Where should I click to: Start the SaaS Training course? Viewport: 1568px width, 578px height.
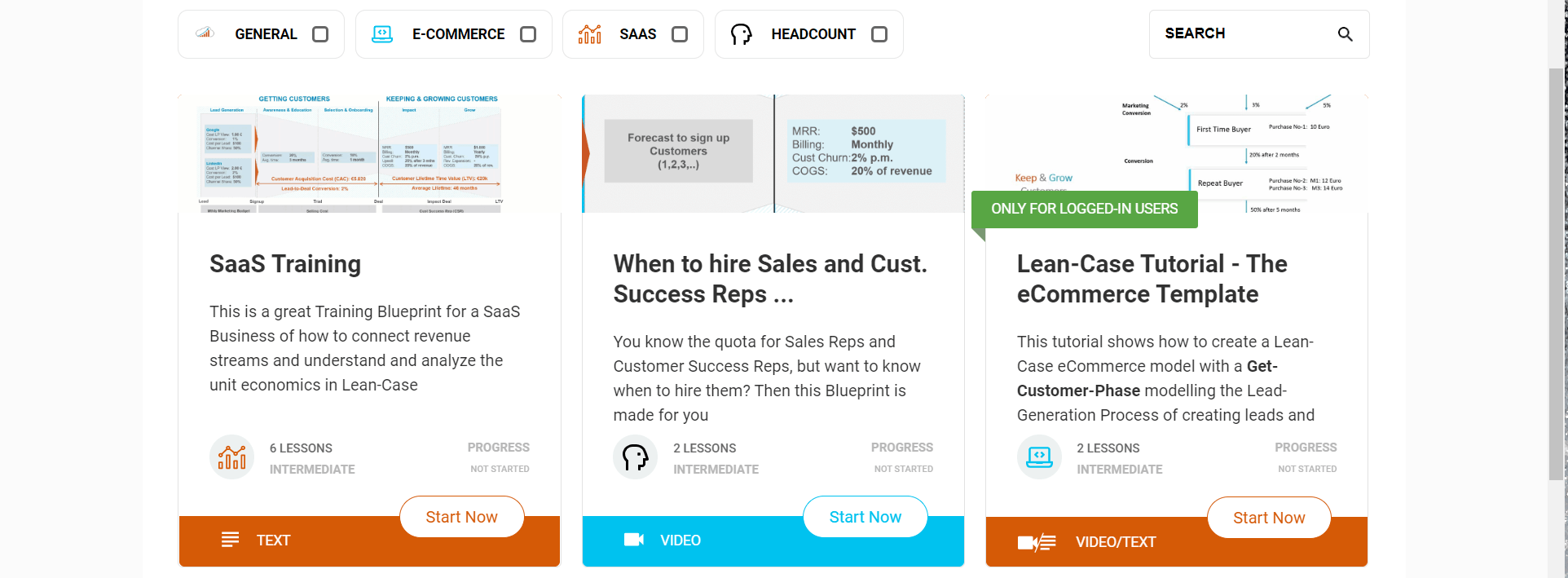tap(461, 517)
